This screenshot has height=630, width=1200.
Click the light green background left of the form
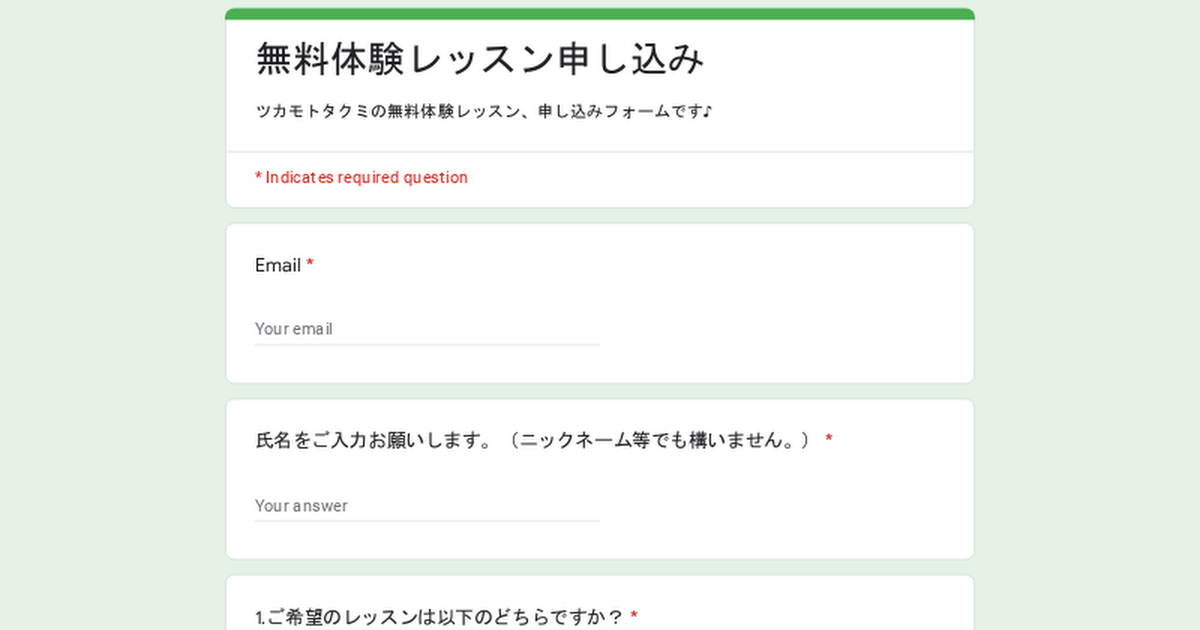tap(110, 320)
